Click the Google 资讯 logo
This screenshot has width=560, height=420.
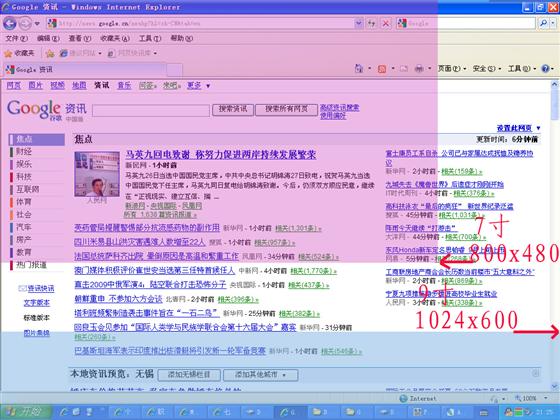46,110
